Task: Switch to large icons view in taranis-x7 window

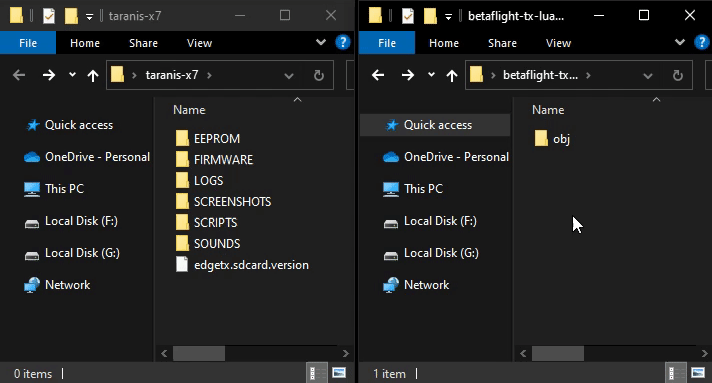Action: (339, 373)
